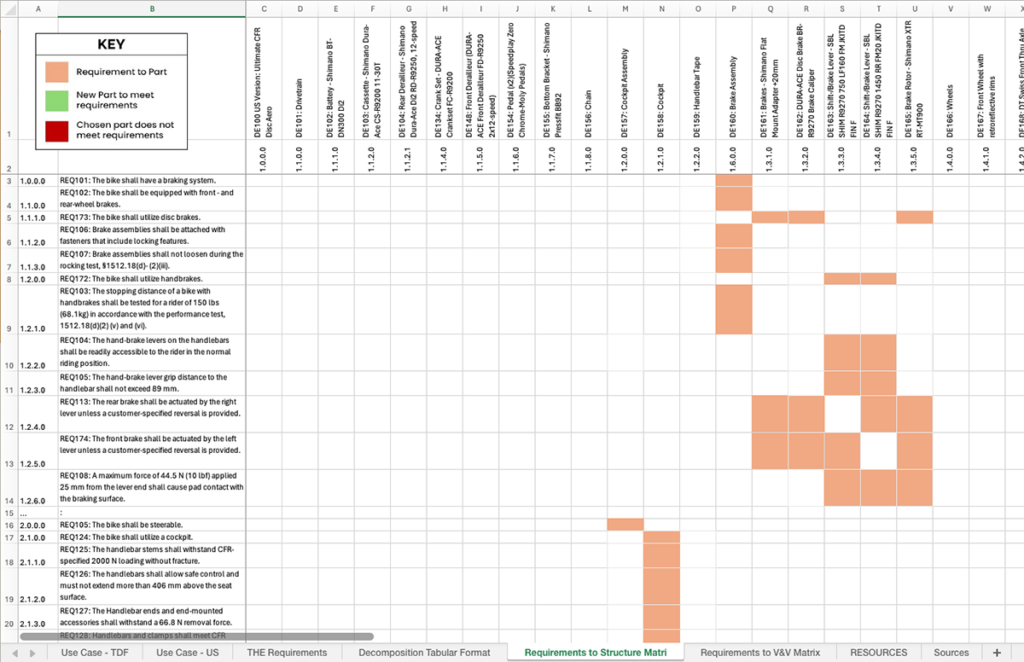Screen dimensions: 1024x662
Task: Select the Sources sheet tab
Action: [951, 652]
